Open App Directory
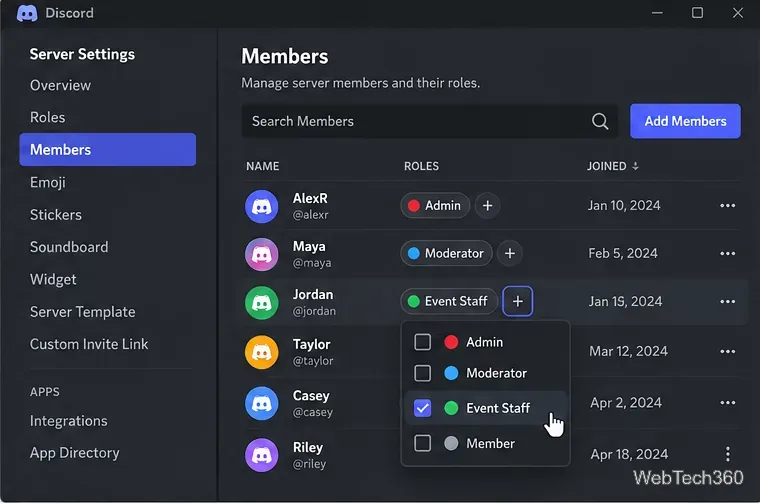 [74, 453]
